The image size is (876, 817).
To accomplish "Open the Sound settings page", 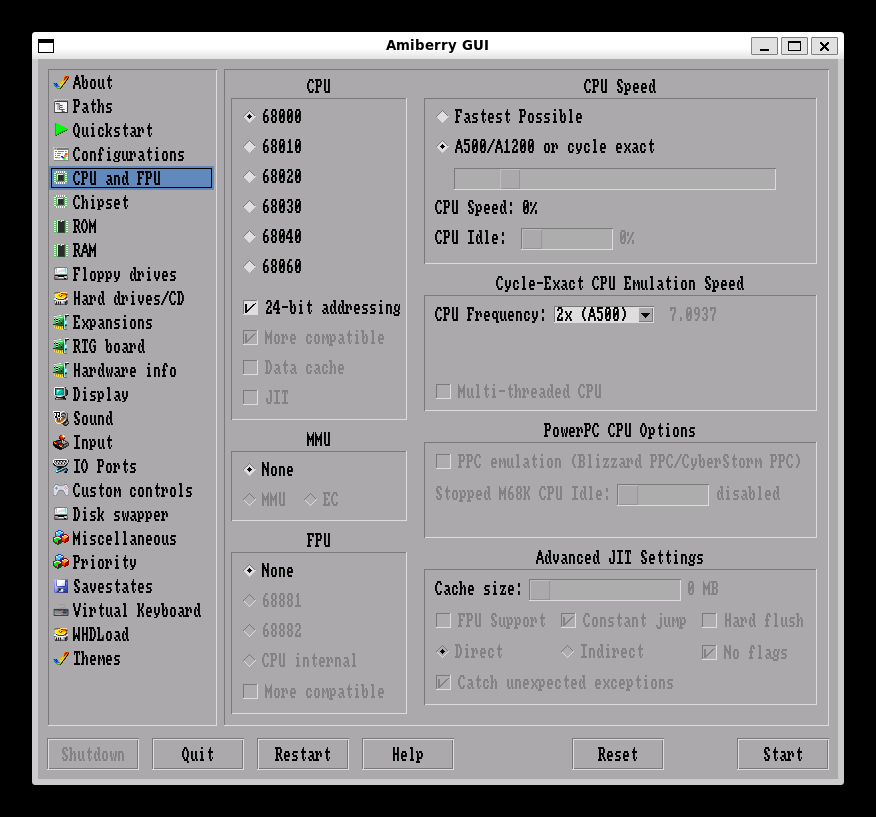I will (93, 419).
